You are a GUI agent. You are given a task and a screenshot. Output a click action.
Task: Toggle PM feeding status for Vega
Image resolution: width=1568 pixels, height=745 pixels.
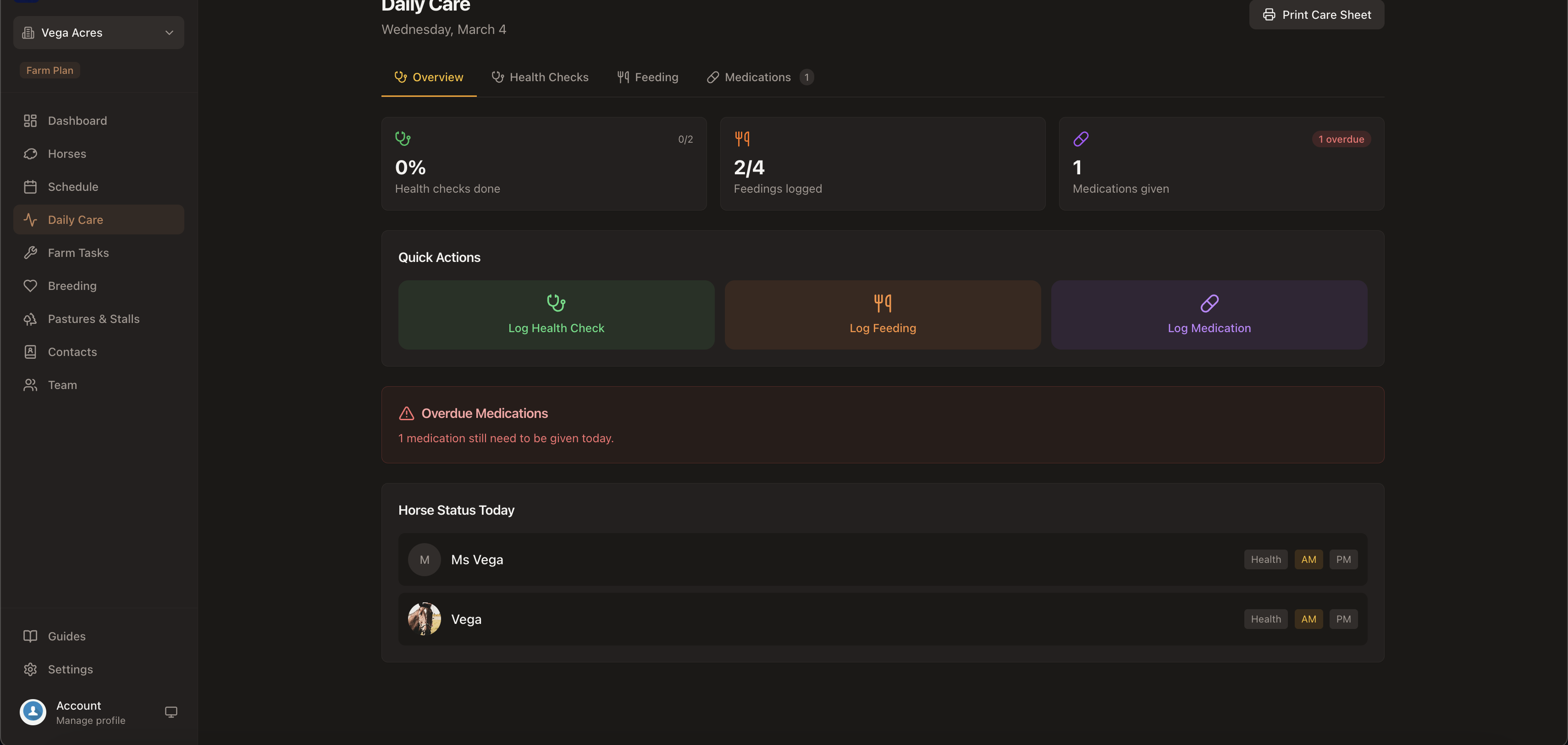coord(1344,618)
